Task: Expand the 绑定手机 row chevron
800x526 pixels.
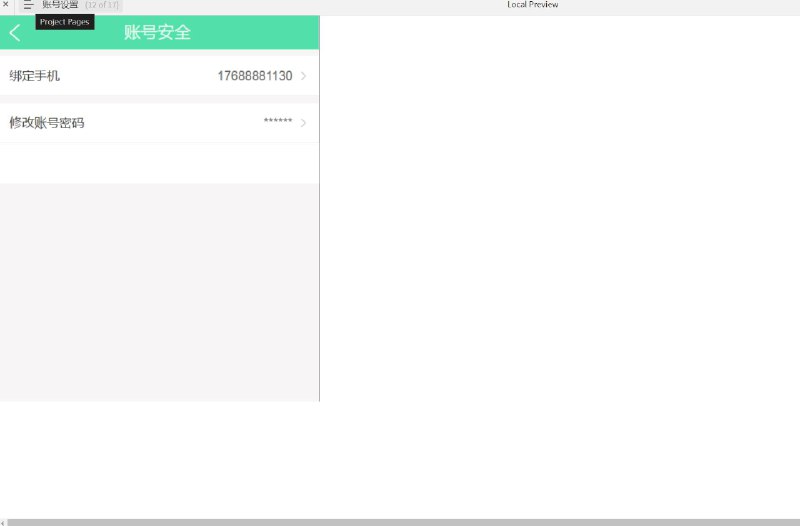Action: [304, 76]
